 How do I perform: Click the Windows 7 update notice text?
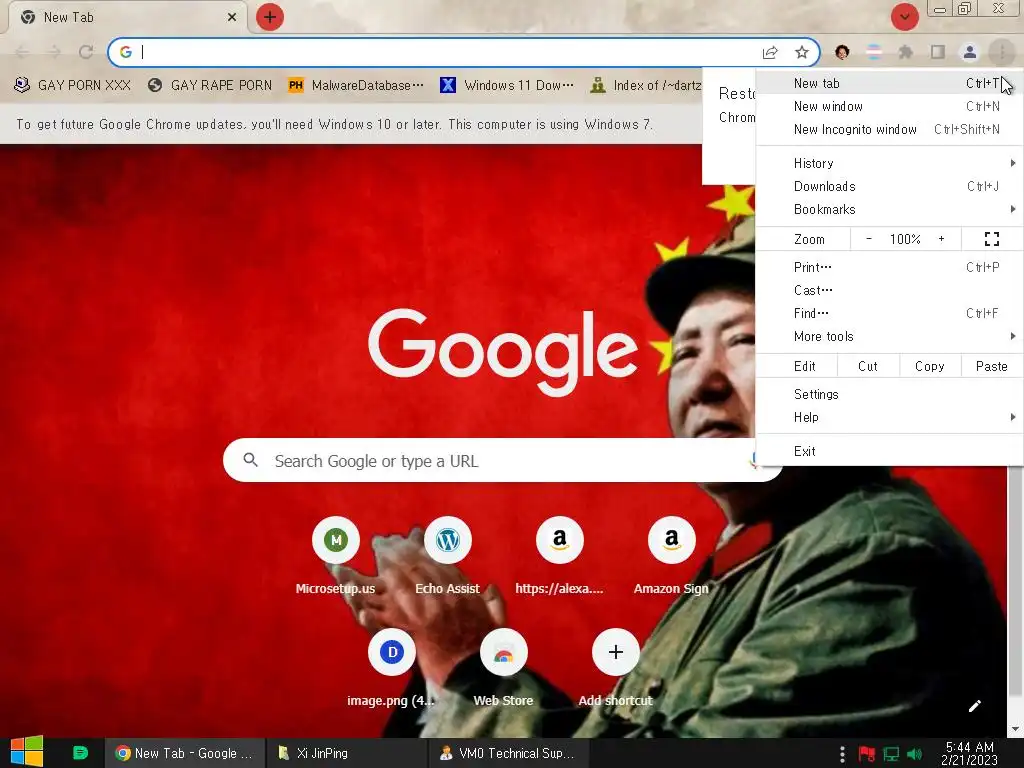point(334,124)
